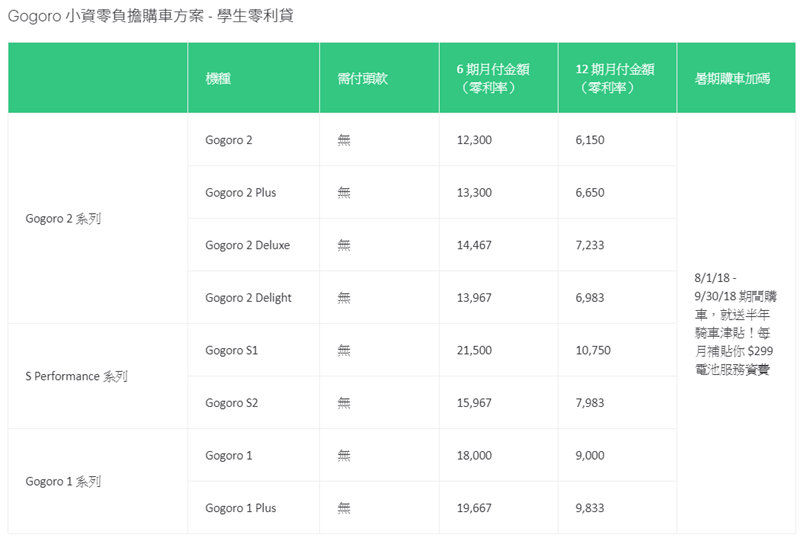Click the 12-period value '6,983'
The width and height of the screenshot is (800, 541).
590,298
